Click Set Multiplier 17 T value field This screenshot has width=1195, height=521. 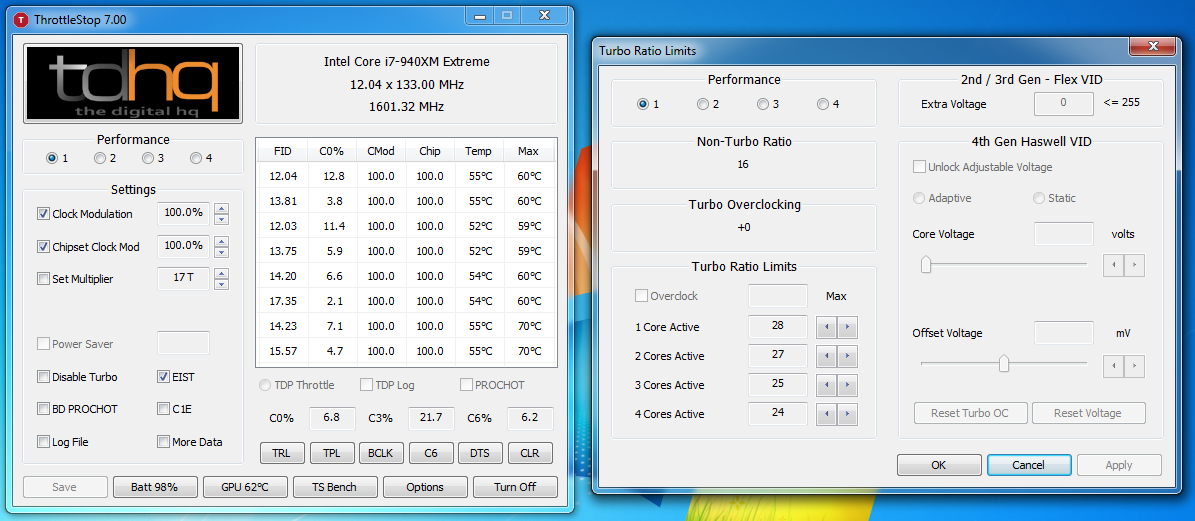[183, 279]
